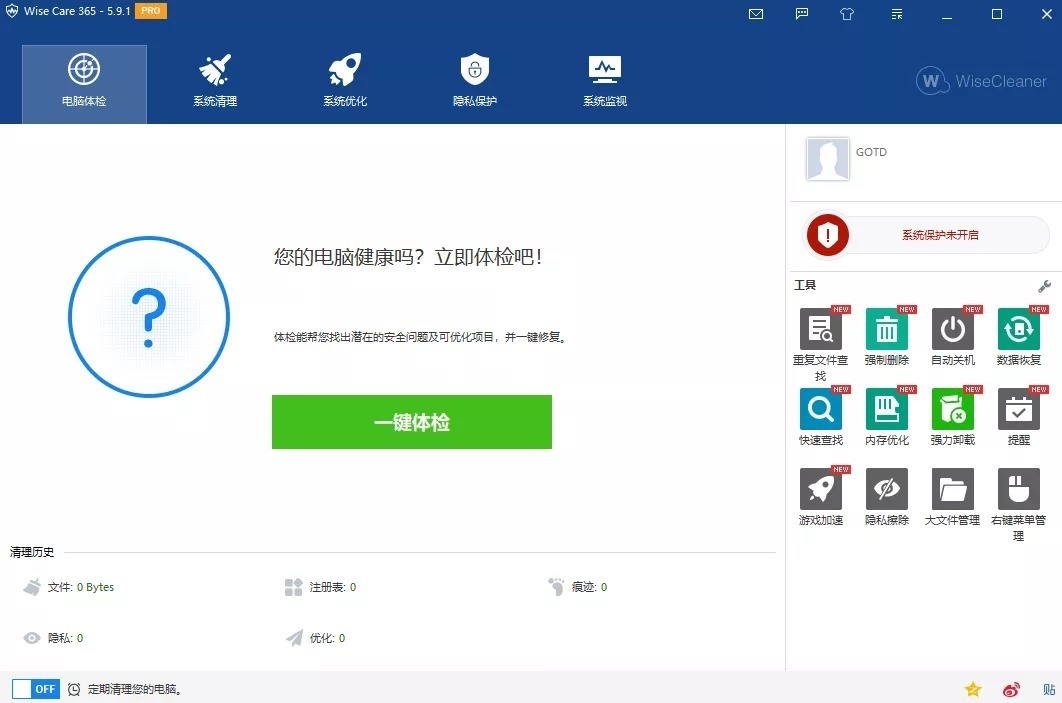
Task: Toggle the scheduled cleanup OFF switch
Action: point(36,689)
